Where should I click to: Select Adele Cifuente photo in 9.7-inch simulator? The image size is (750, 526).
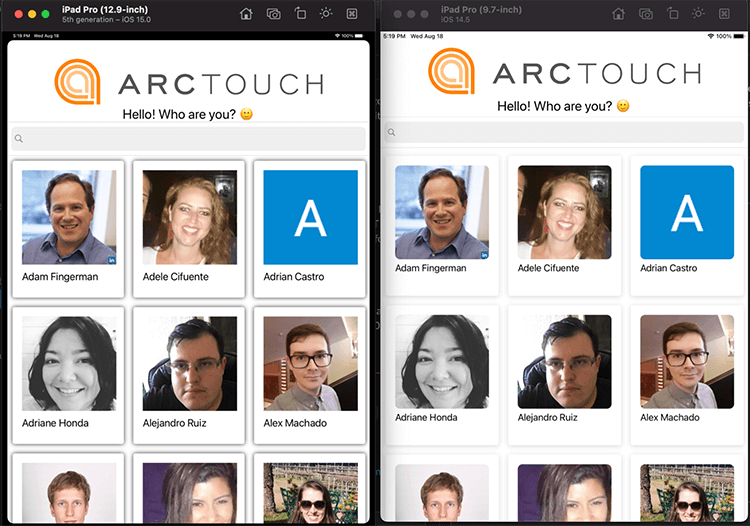point(564,212)
